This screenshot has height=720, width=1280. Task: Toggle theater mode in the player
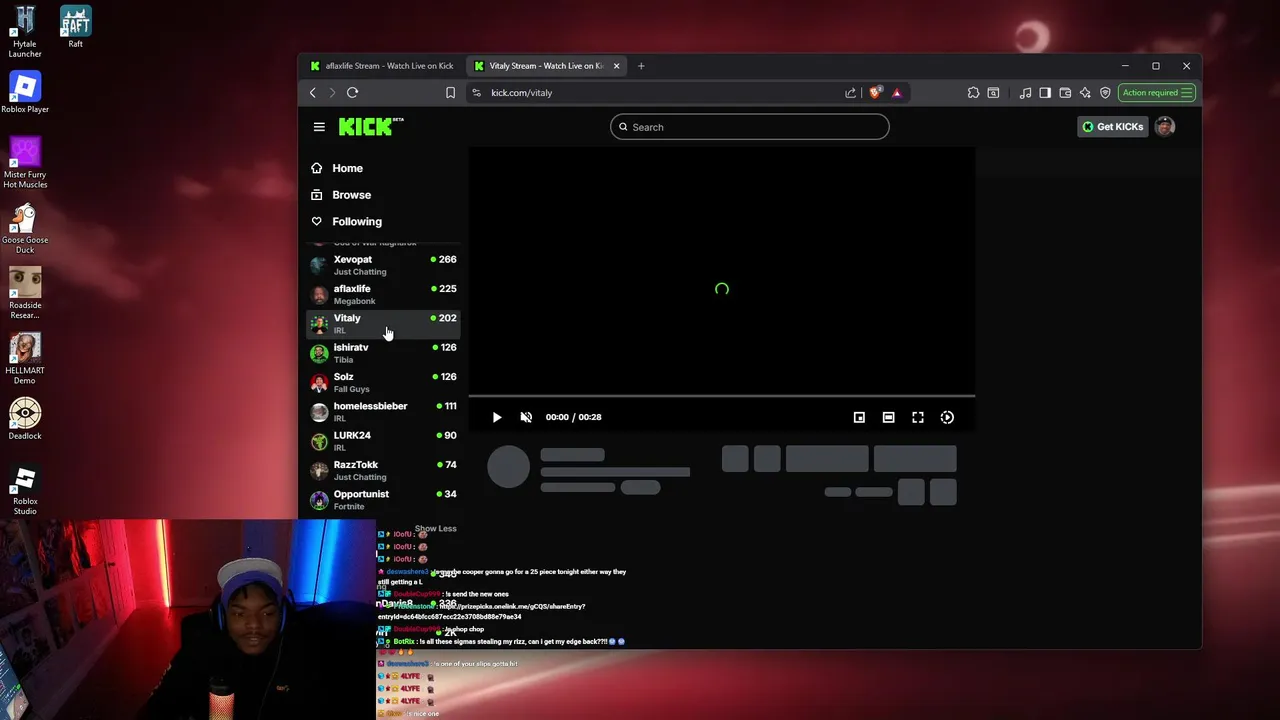888,417
